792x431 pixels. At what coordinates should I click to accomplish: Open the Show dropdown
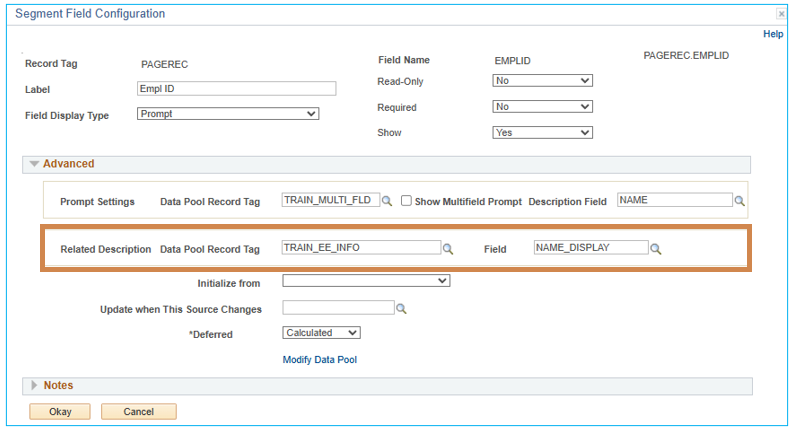coord(542,132)
